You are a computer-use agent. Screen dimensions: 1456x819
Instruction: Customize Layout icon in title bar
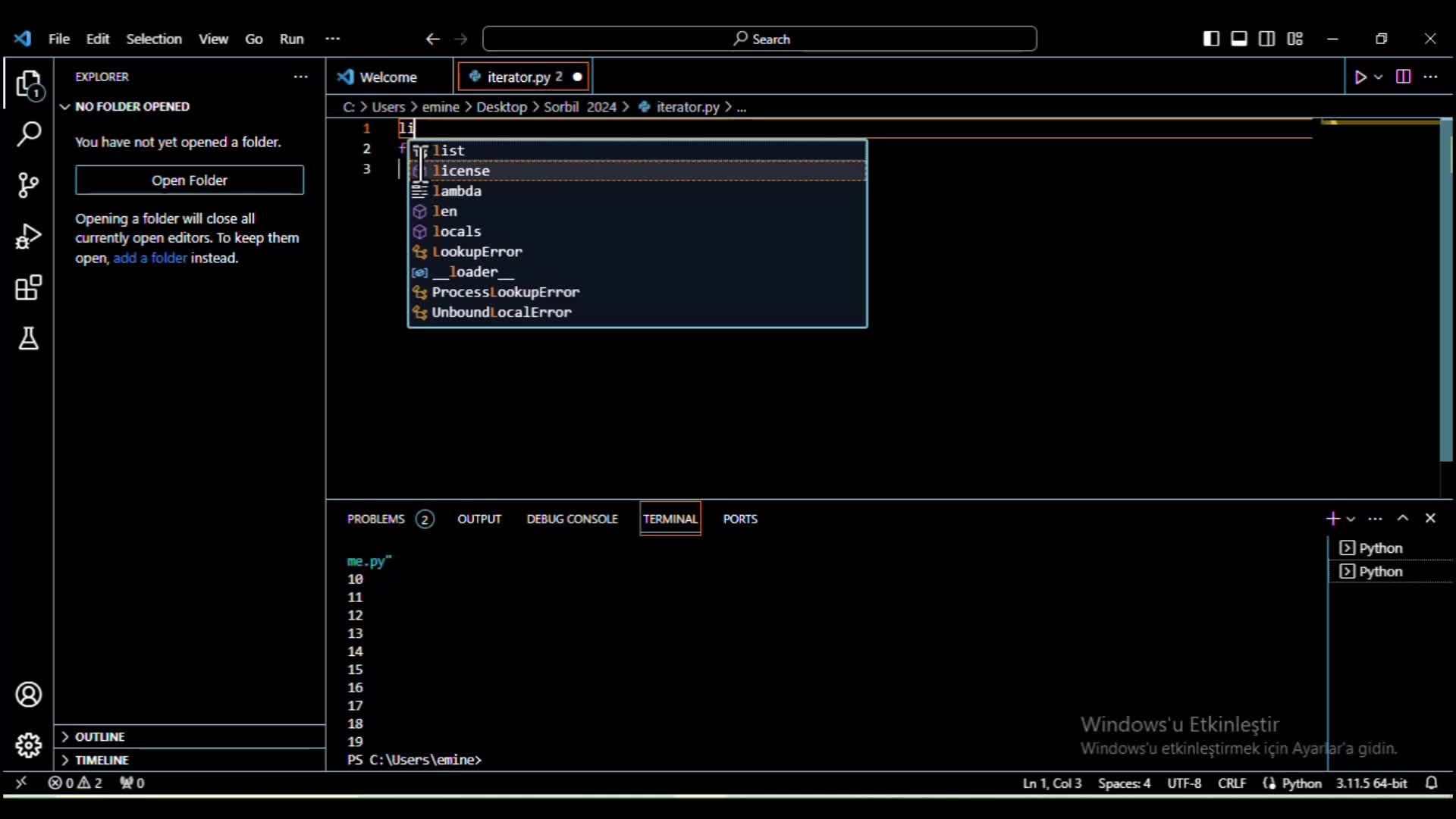[1295, 39]
